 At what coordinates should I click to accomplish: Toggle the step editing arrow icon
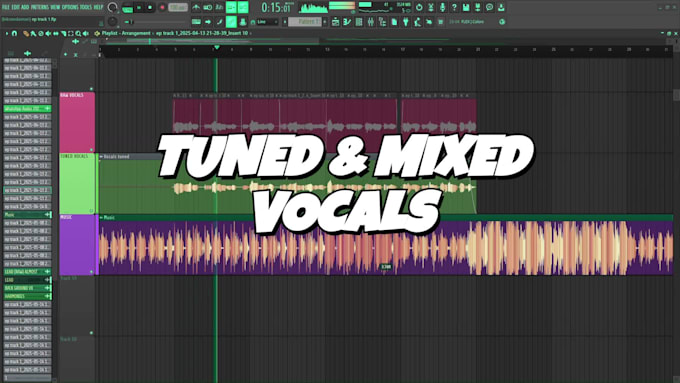[x=208, y=22]
